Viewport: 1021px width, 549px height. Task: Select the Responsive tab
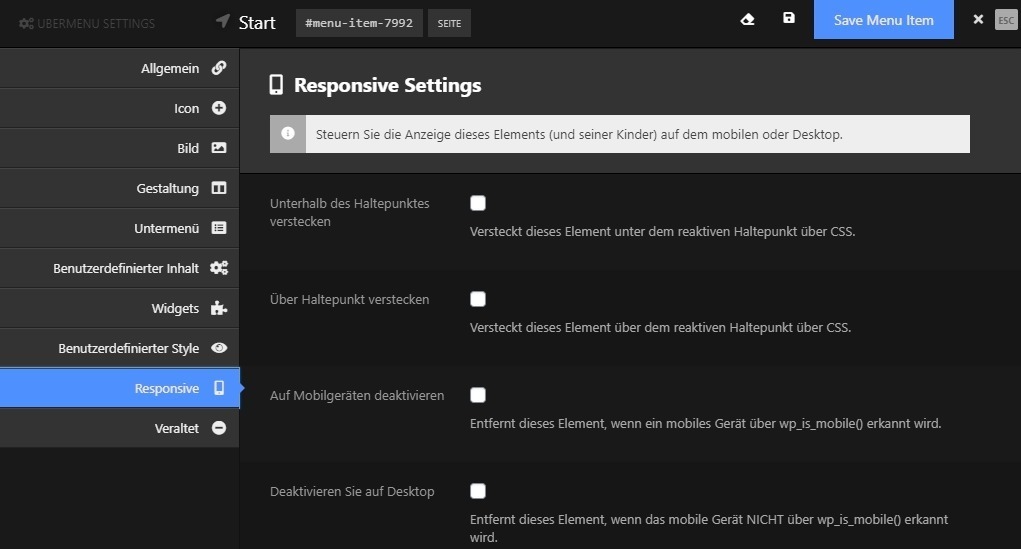(x=119, y=388)
